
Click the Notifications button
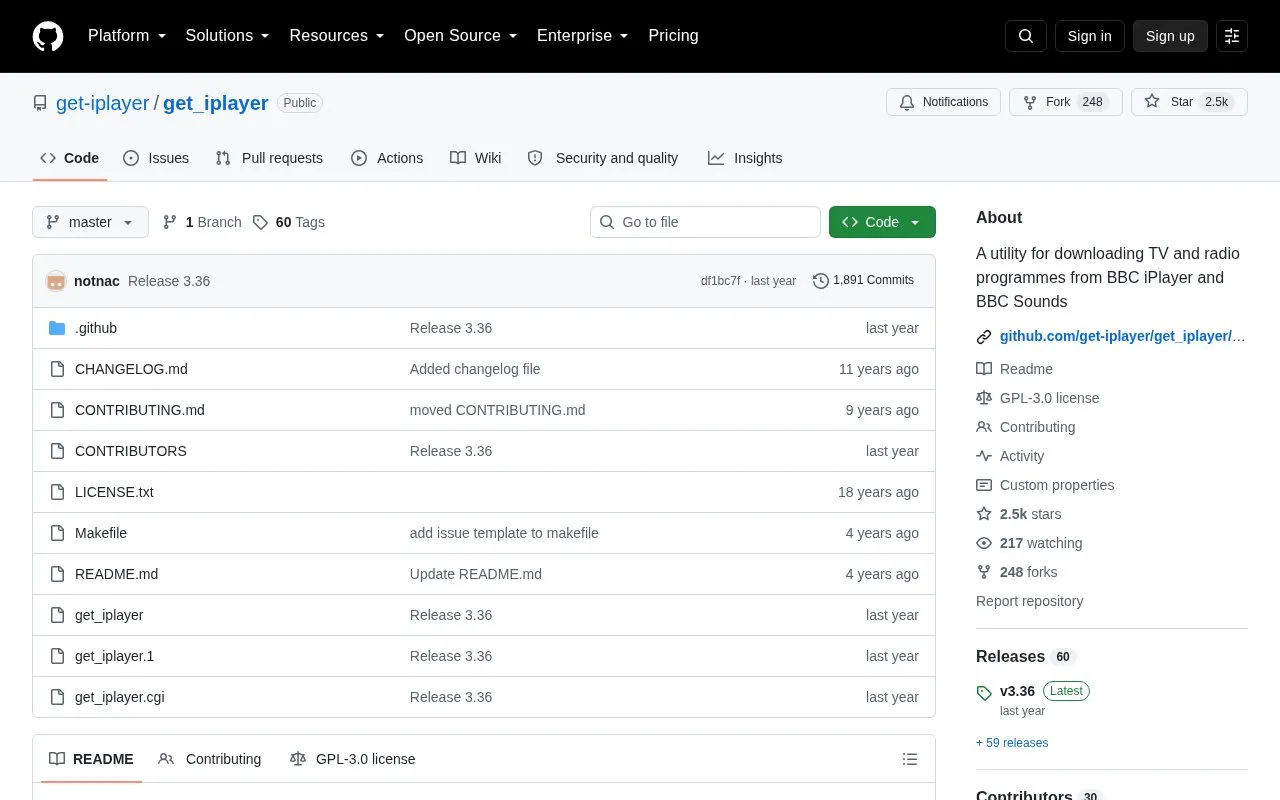point(943,102)
